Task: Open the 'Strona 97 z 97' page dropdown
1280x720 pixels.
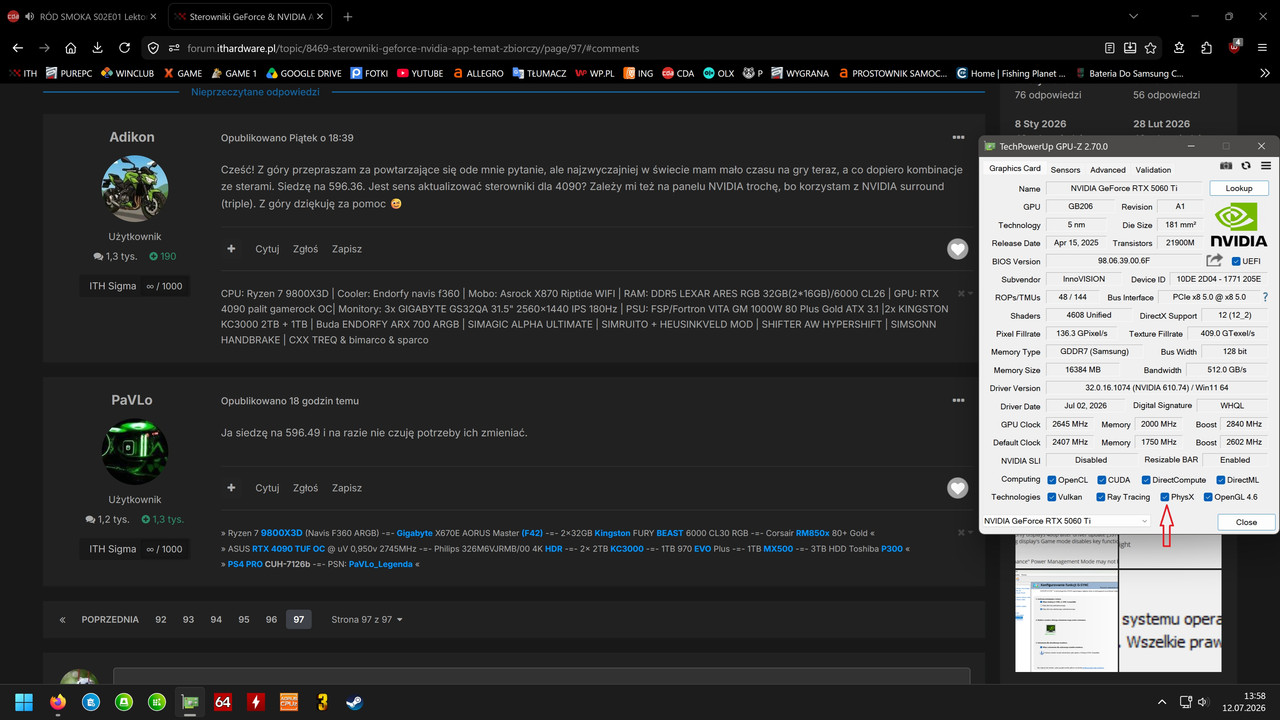Action: tap(367, 620)
